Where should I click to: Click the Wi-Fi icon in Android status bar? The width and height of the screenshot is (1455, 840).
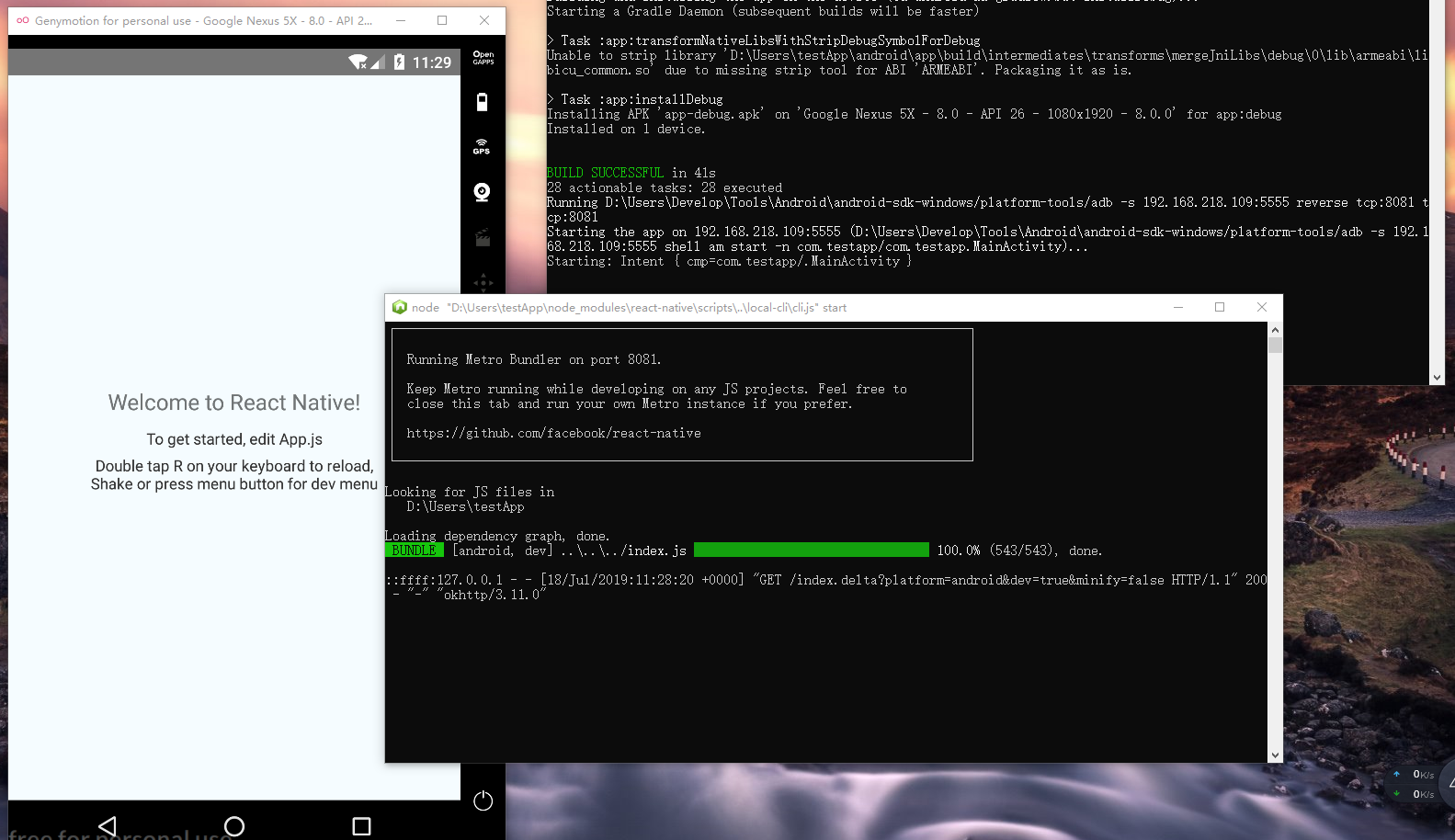click(x=358, y=62)
